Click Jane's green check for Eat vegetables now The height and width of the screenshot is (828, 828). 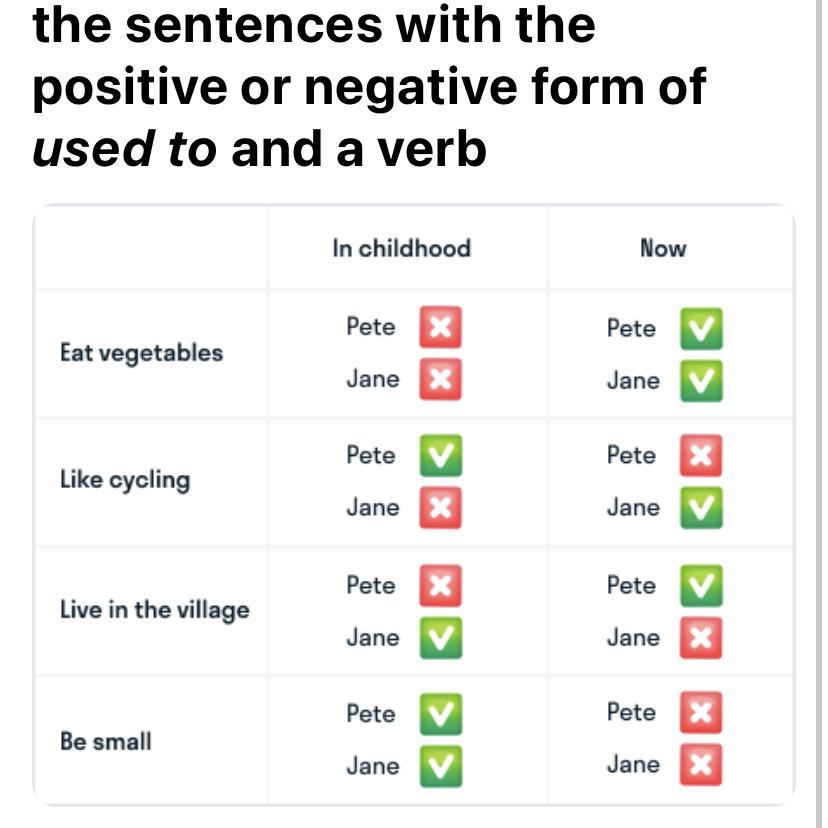pos(701,381)
